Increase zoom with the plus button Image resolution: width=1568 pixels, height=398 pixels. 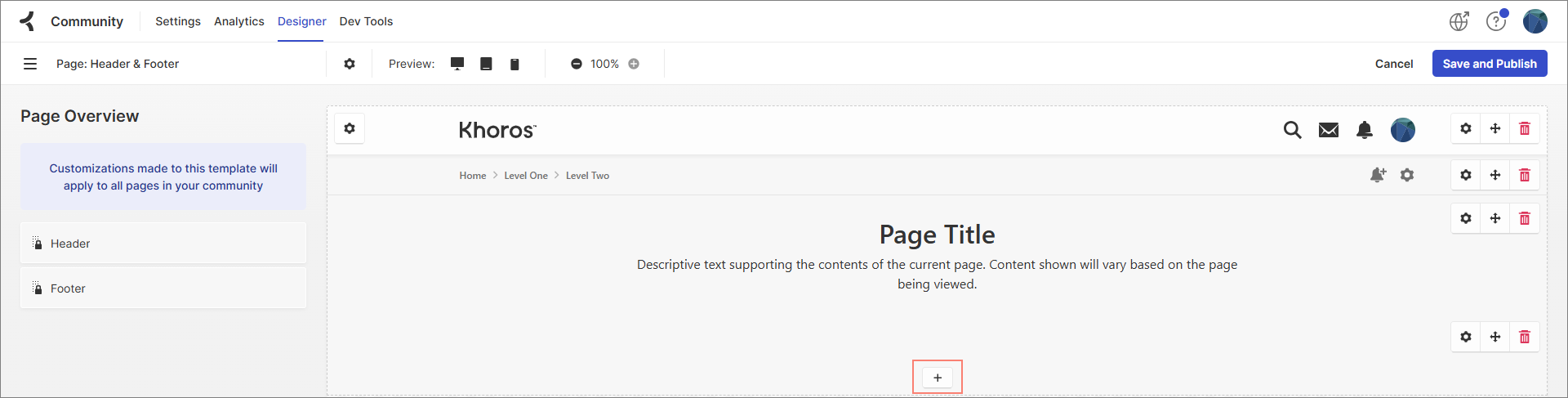coord(634,64)
